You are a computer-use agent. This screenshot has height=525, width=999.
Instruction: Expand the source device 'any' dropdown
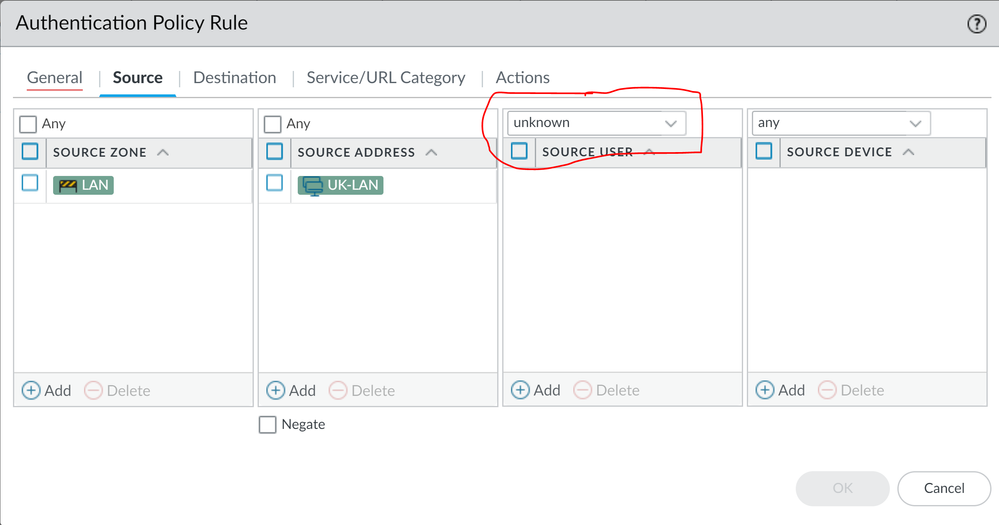point(915,123)
